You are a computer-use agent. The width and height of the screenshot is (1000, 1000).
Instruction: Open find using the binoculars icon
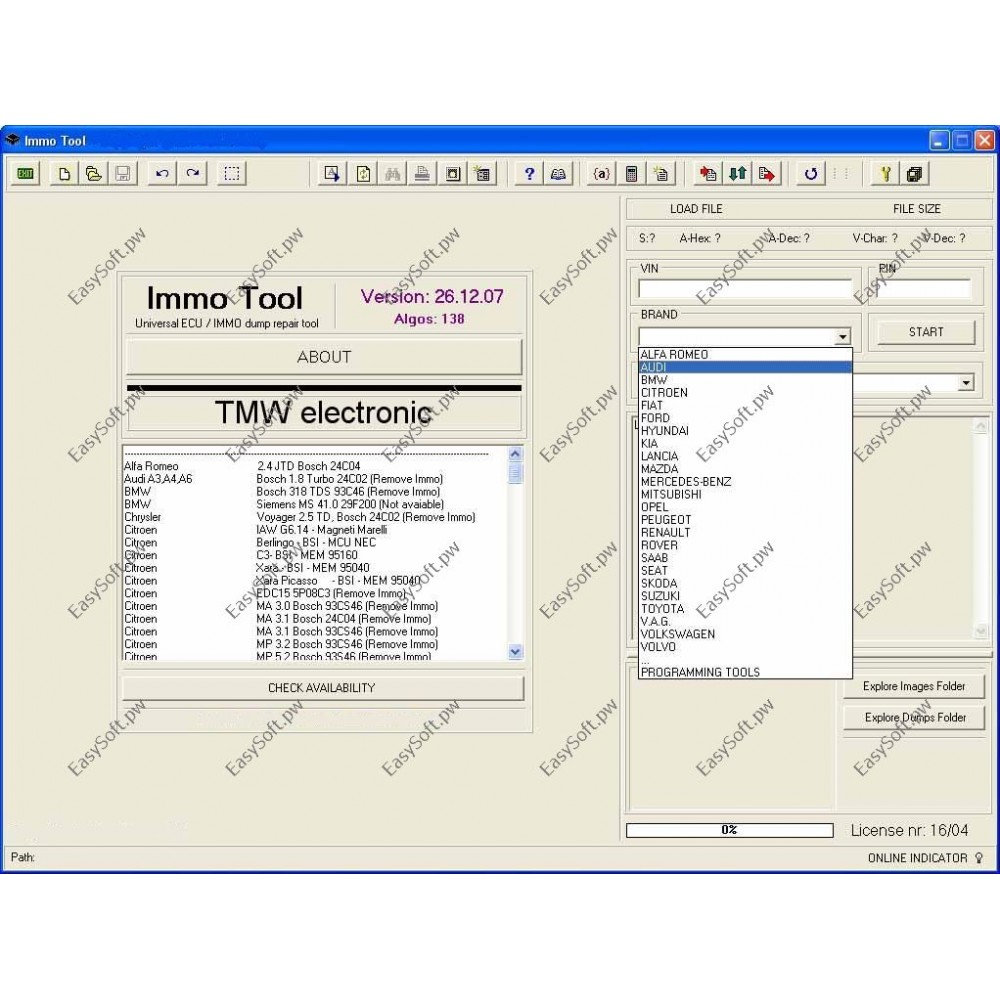point(392,173)
